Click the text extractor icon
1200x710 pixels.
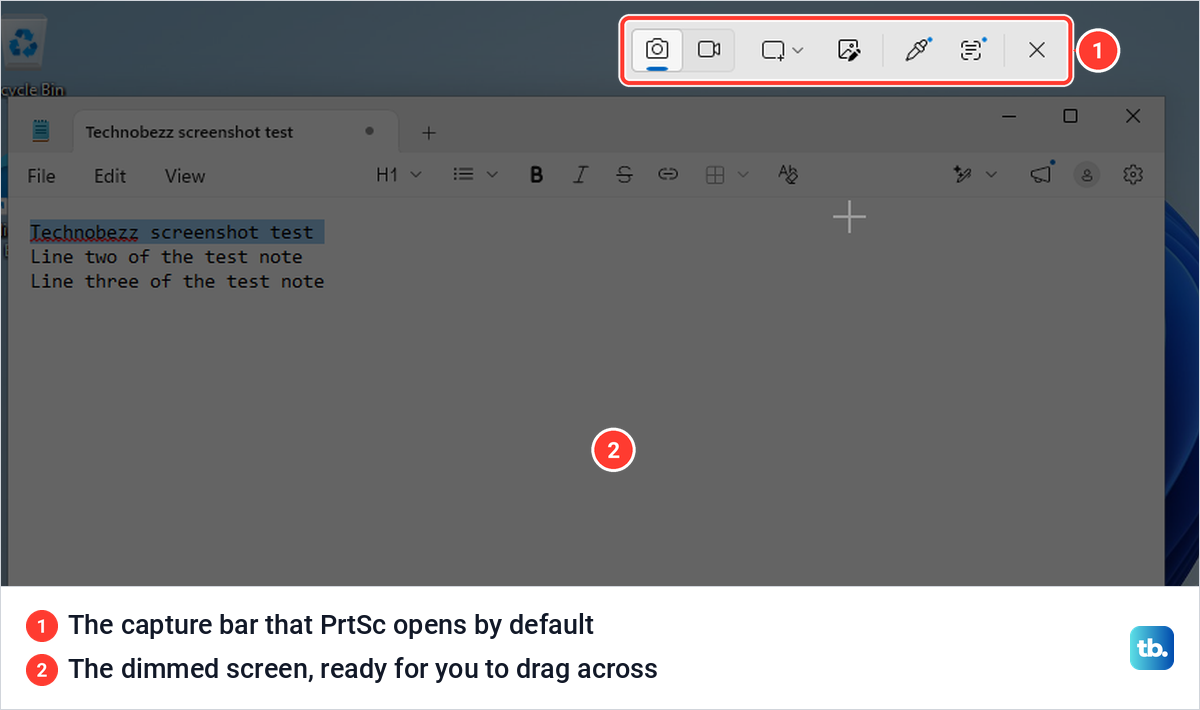coord(971,50)
